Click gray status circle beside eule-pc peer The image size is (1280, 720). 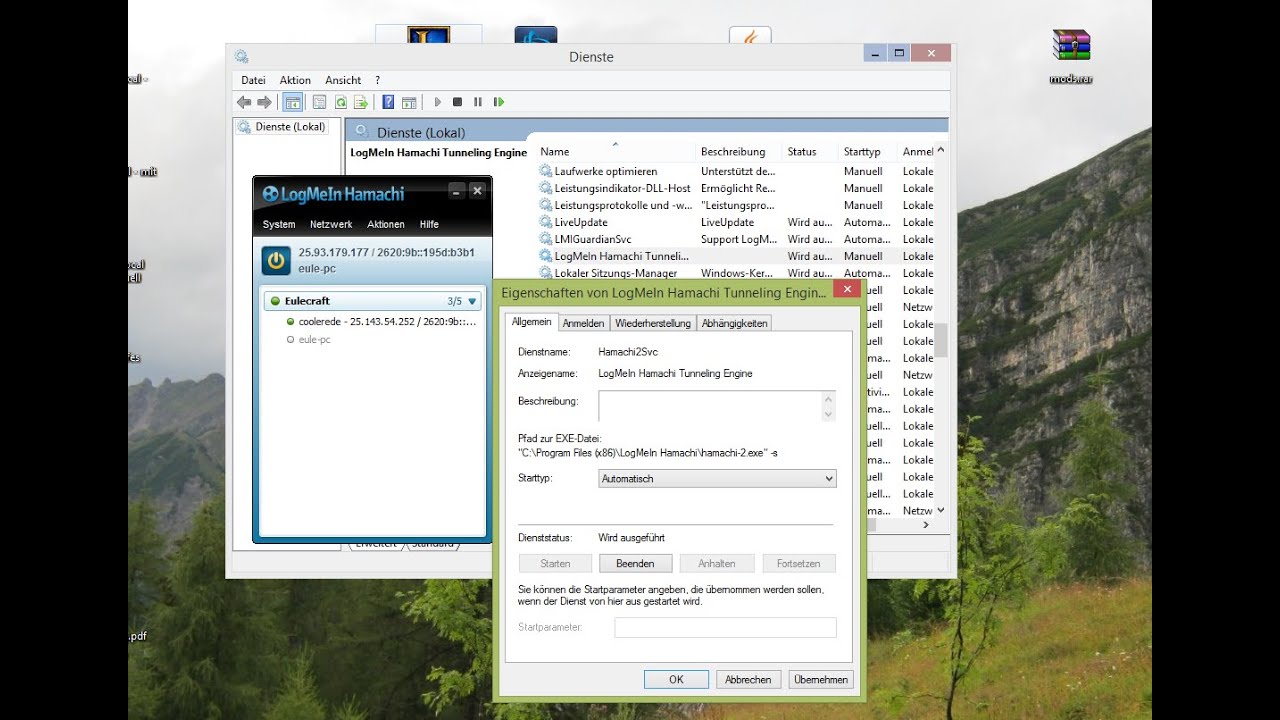click(290, 340)
